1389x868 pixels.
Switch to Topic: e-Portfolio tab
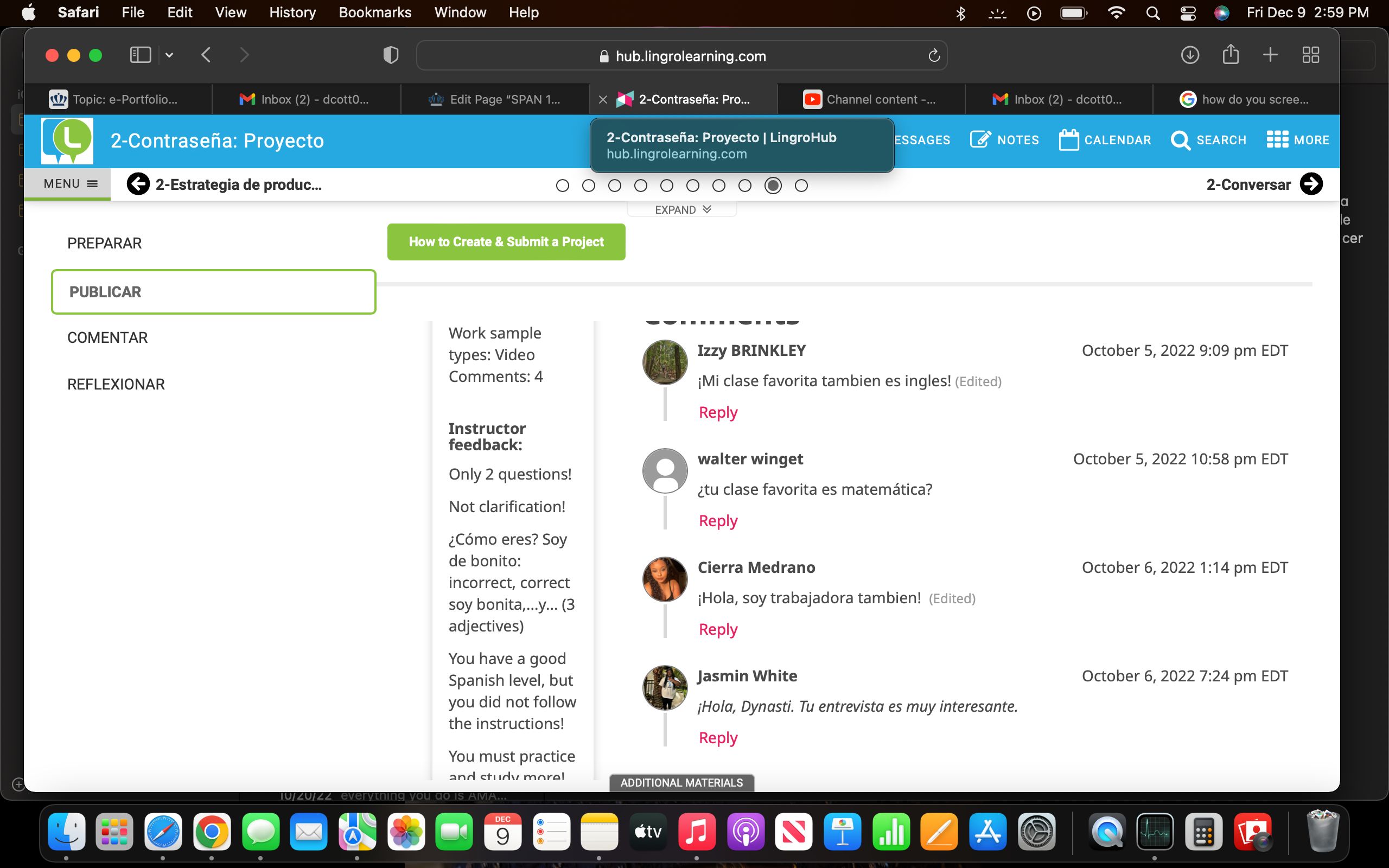(x=118, y=99)
